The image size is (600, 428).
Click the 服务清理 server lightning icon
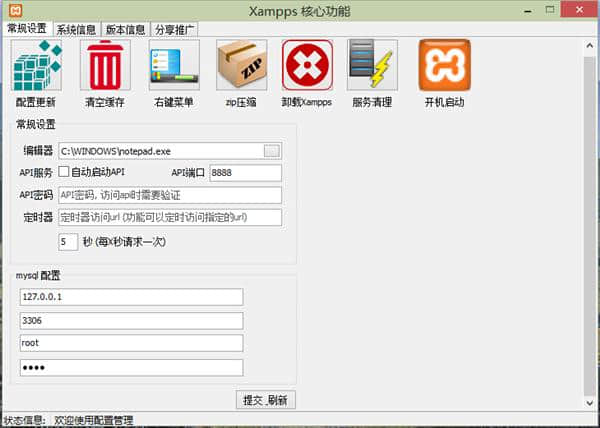(372, 65)
